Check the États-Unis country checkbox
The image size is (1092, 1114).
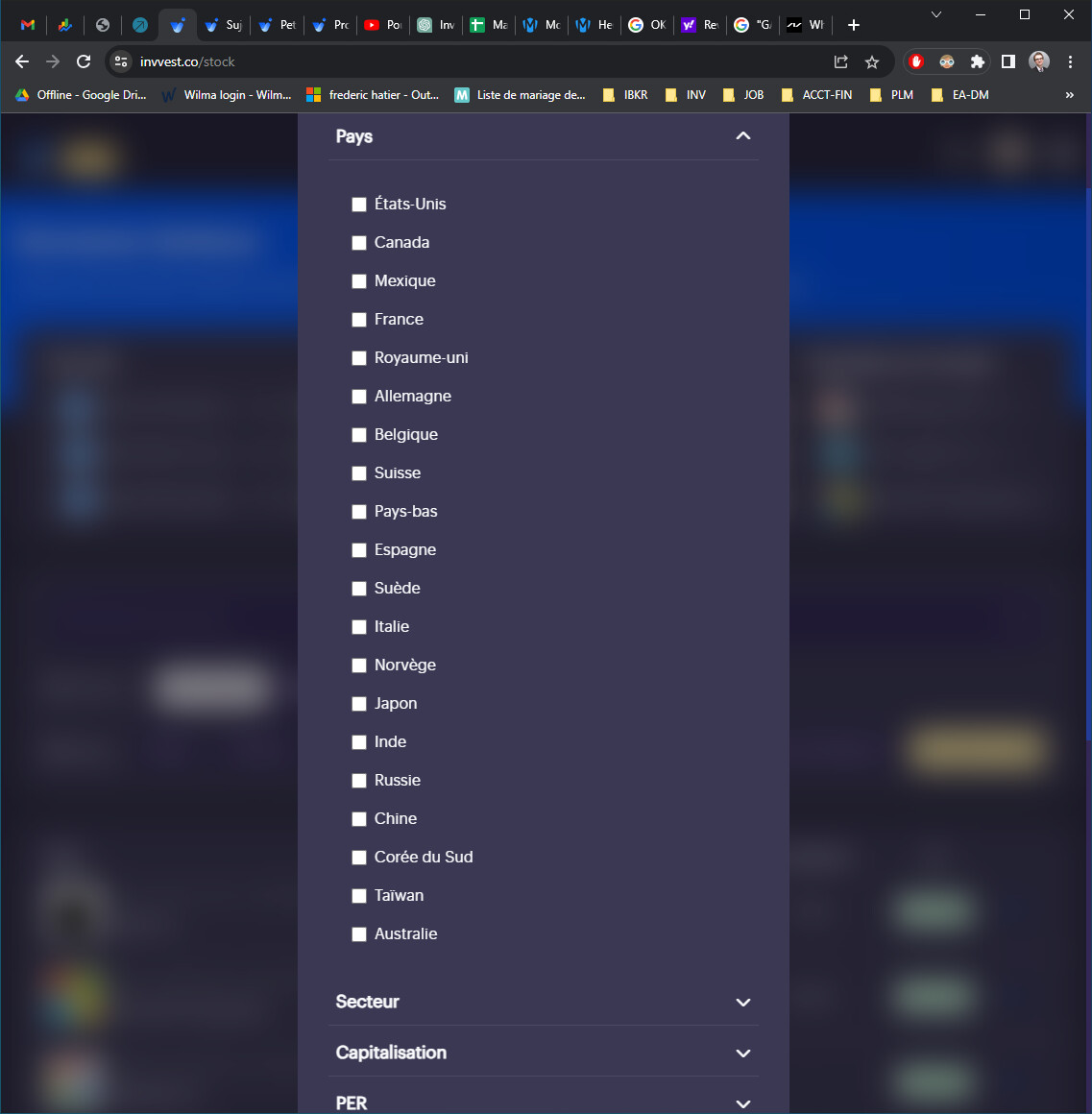pos(359,205)
